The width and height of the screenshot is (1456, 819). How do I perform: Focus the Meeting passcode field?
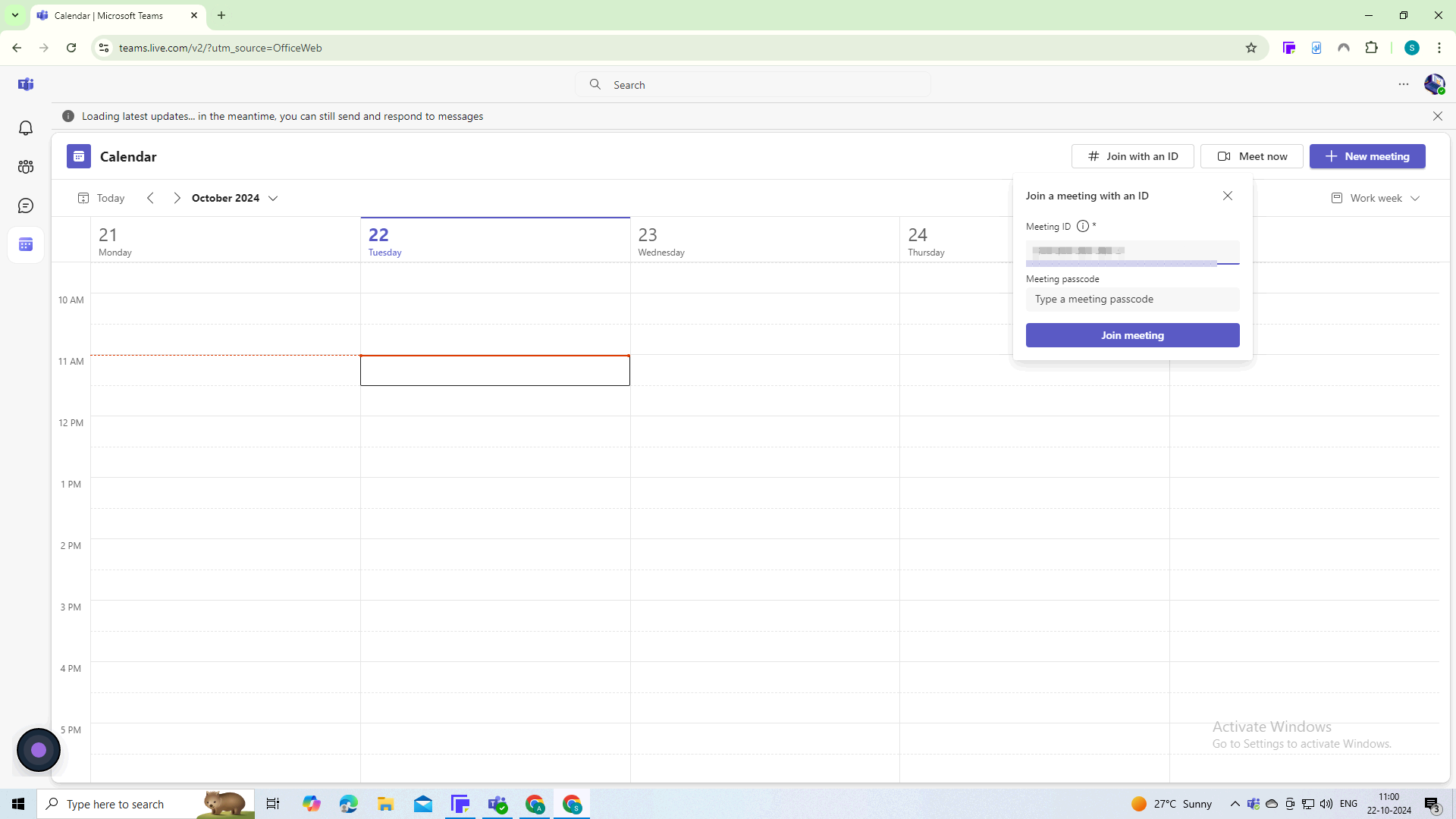(x=1132, y=300)
